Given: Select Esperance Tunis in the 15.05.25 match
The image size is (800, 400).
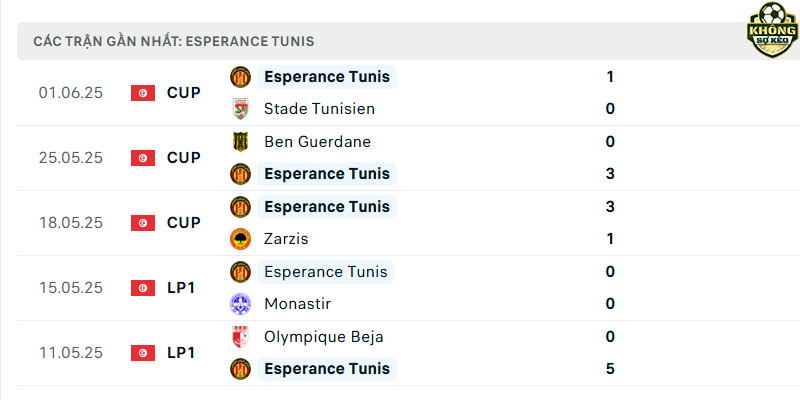Looking at the screenshot, I should [326, 271].
